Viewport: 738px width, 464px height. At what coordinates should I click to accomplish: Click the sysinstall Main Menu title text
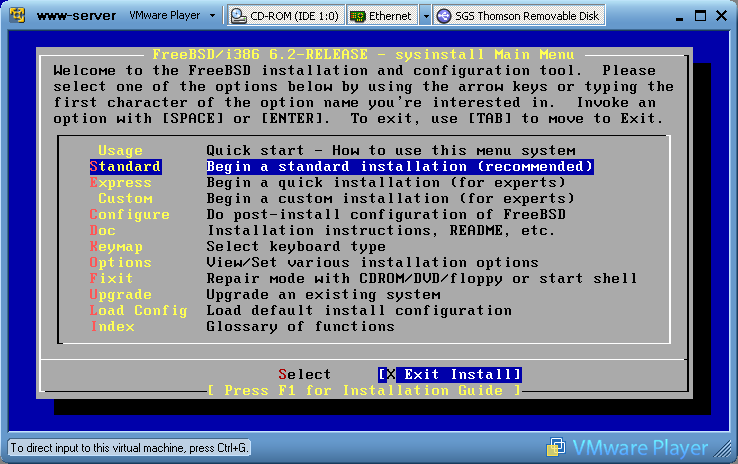[363, 55]
